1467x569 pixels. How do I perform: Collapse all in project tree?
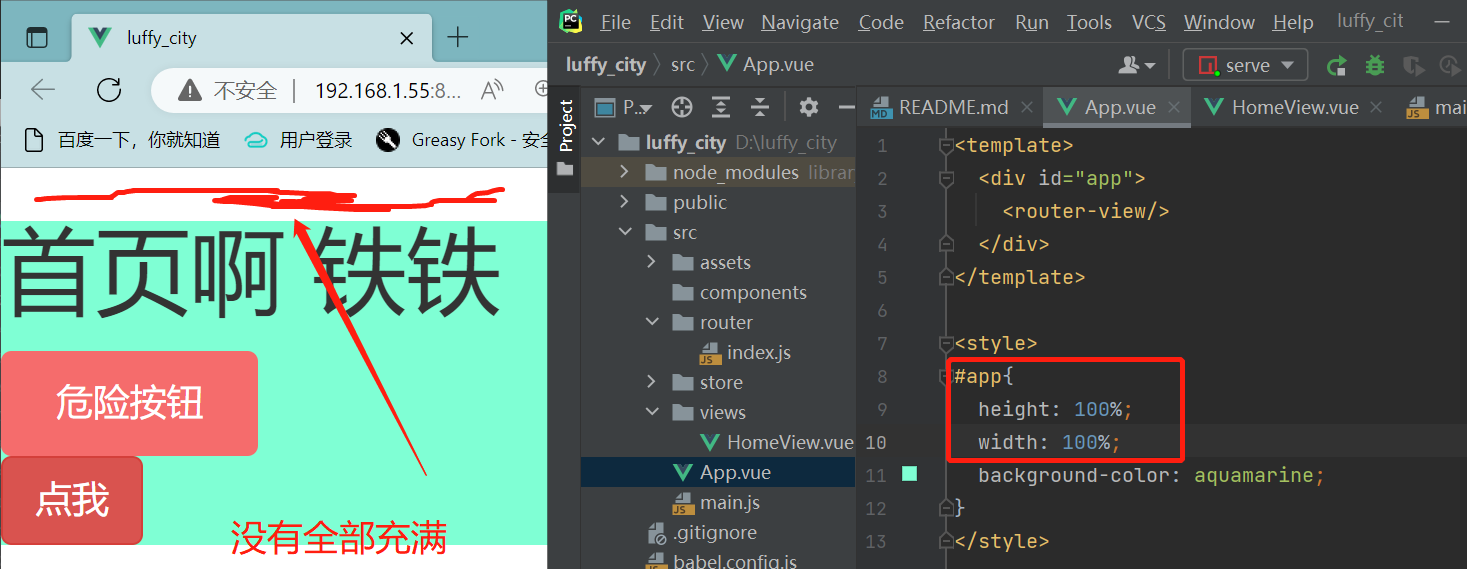760,107
